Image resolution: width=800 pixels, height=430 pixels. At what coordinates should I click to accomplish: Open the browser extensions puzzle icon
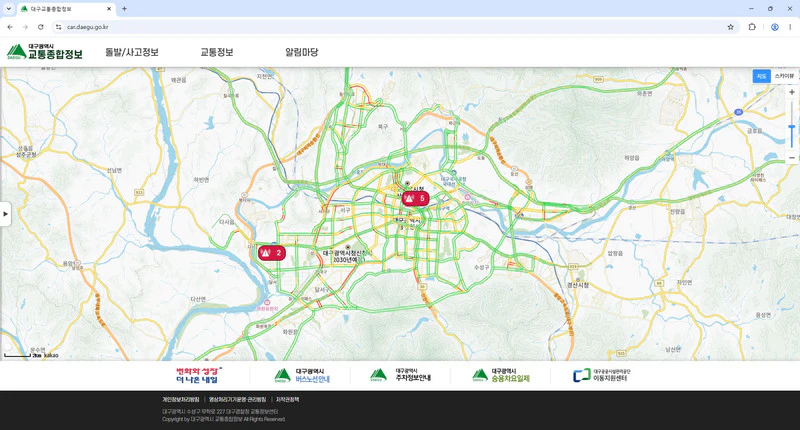pos(752,27)
